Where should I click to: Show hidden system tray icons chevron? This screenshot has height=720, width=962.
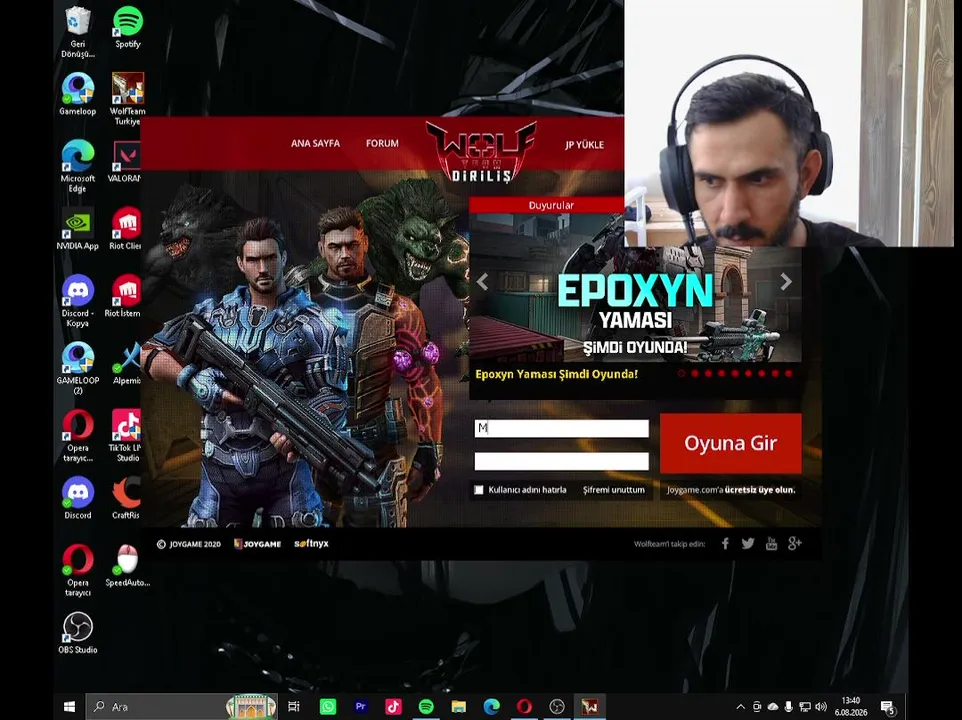(x=741, y=707)
